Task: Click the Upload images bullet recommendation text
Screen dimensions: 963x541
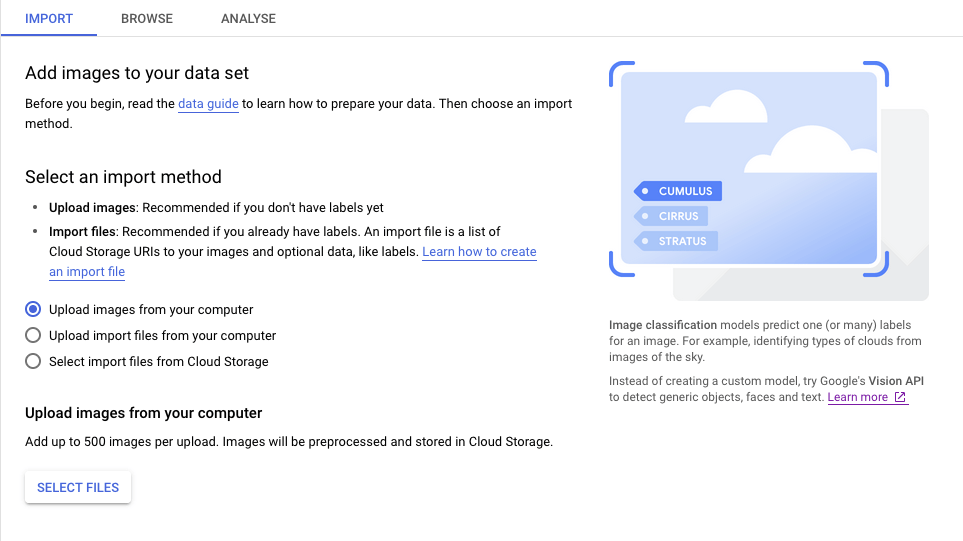Action: point(216,208)
